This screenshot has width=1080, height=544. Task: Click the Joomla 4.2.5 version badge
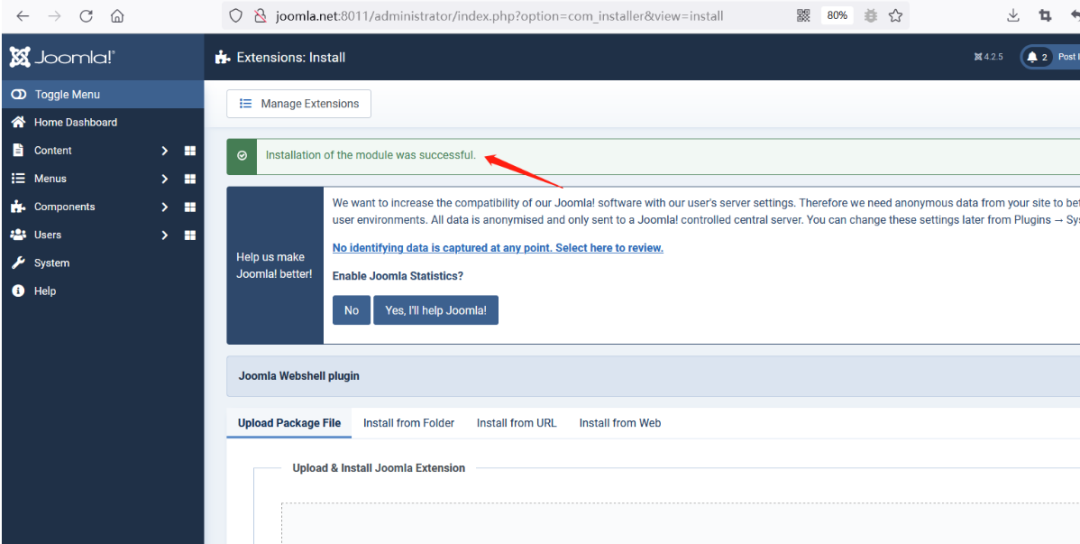click(x=988, y=57)
